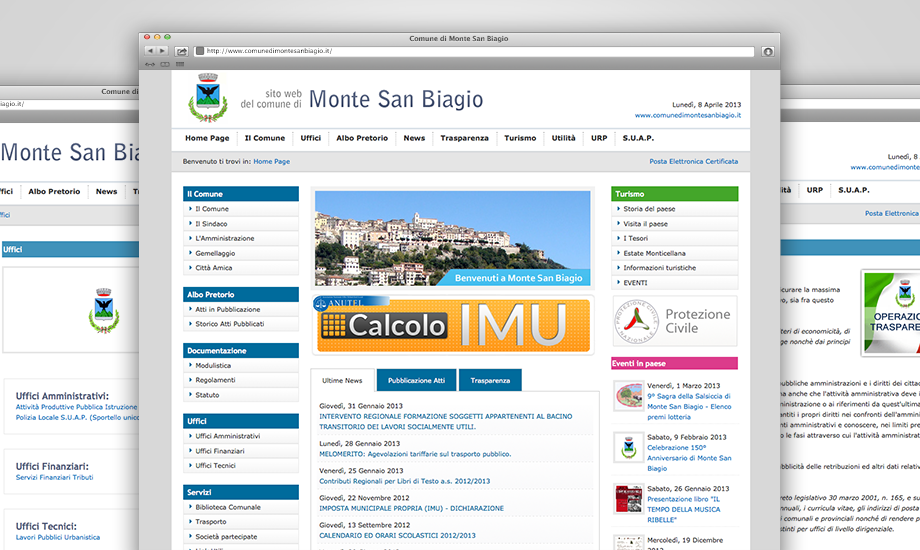Open Trasporto sidebar link

click(211, 522)
